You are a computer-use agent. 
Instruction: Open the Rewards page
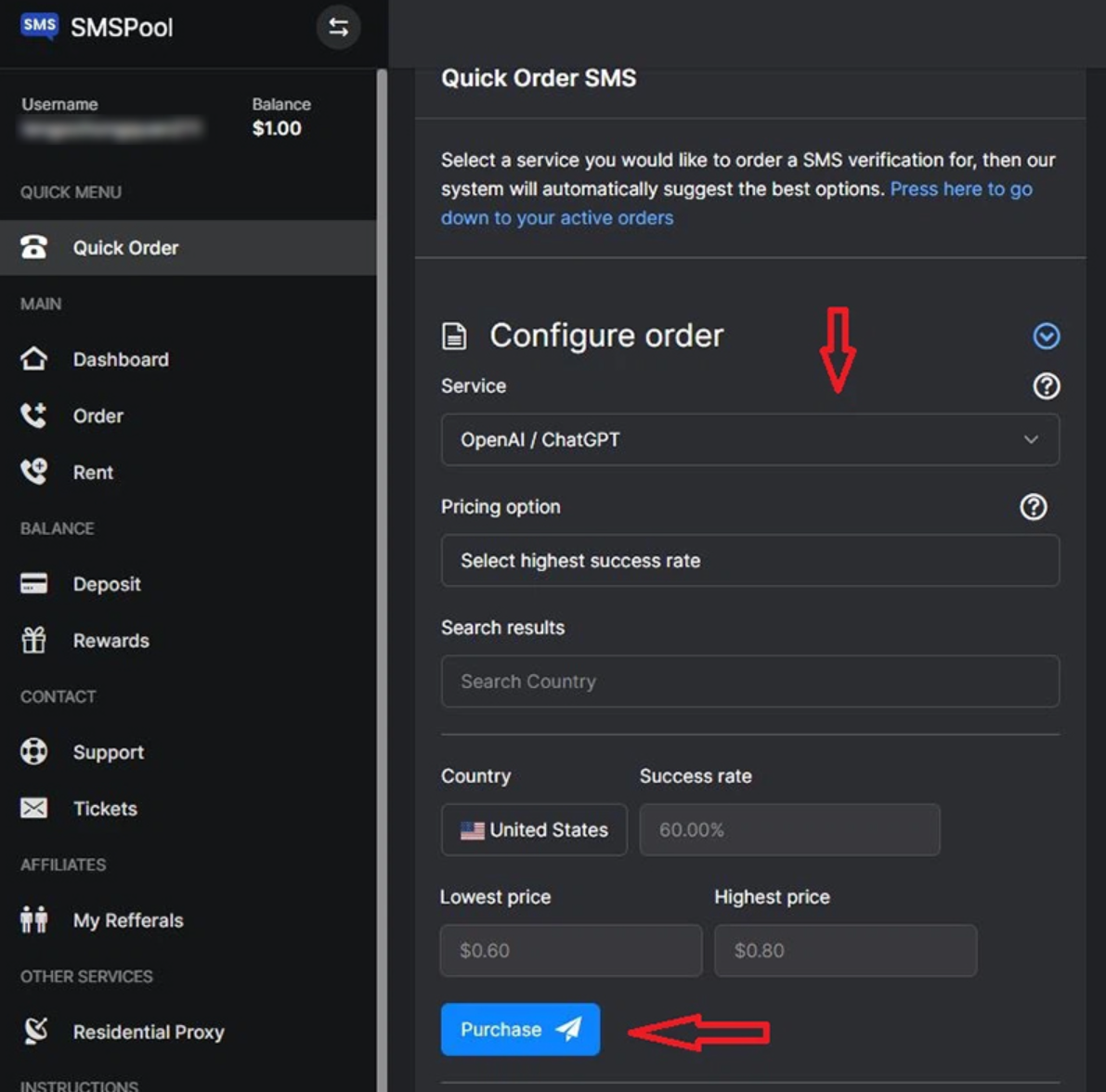(x=111, y=641)
